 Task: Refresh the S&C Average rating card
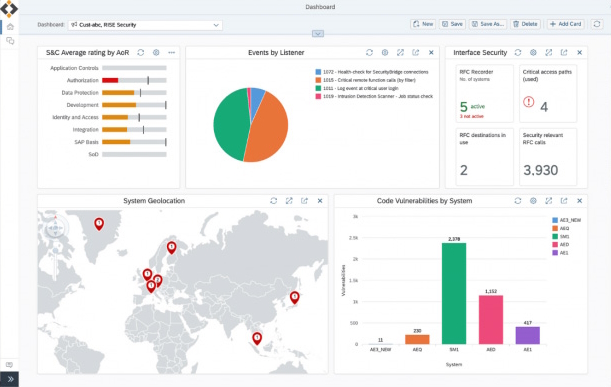pos(141,53)
